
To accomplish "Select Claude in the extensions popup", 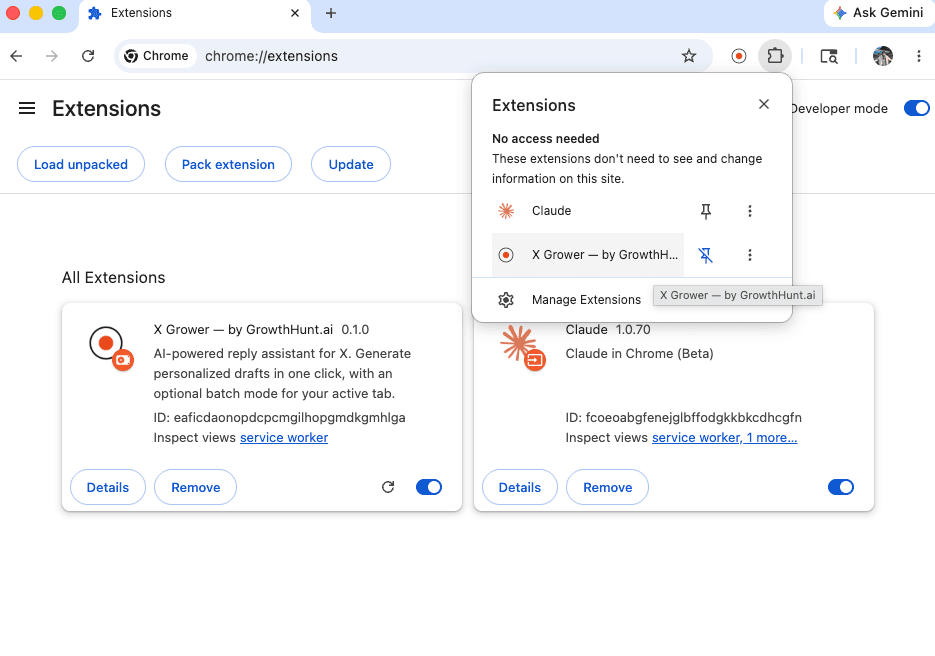I will (587, 211).
